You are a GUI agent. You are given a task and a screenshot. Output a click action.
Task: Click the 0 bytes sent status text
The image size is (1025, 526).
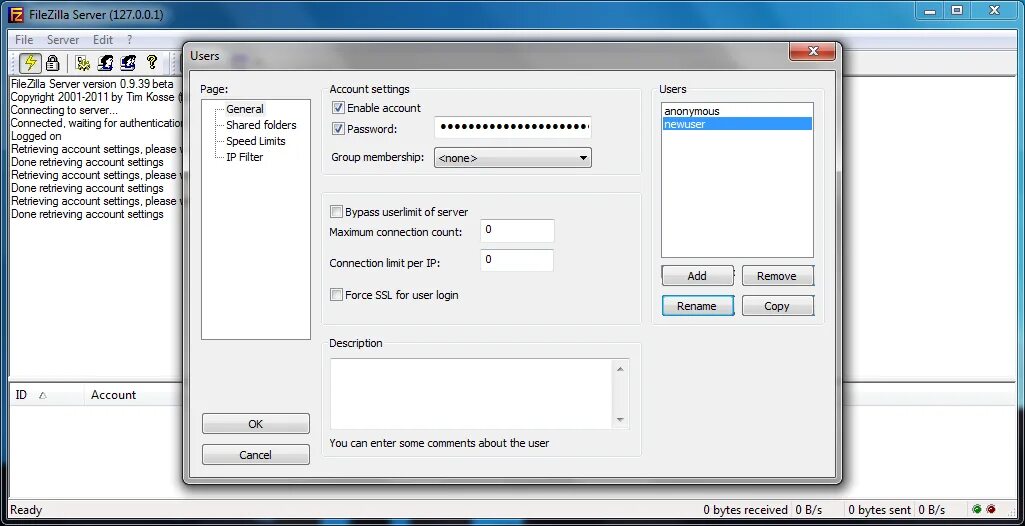tap(879, 510)
